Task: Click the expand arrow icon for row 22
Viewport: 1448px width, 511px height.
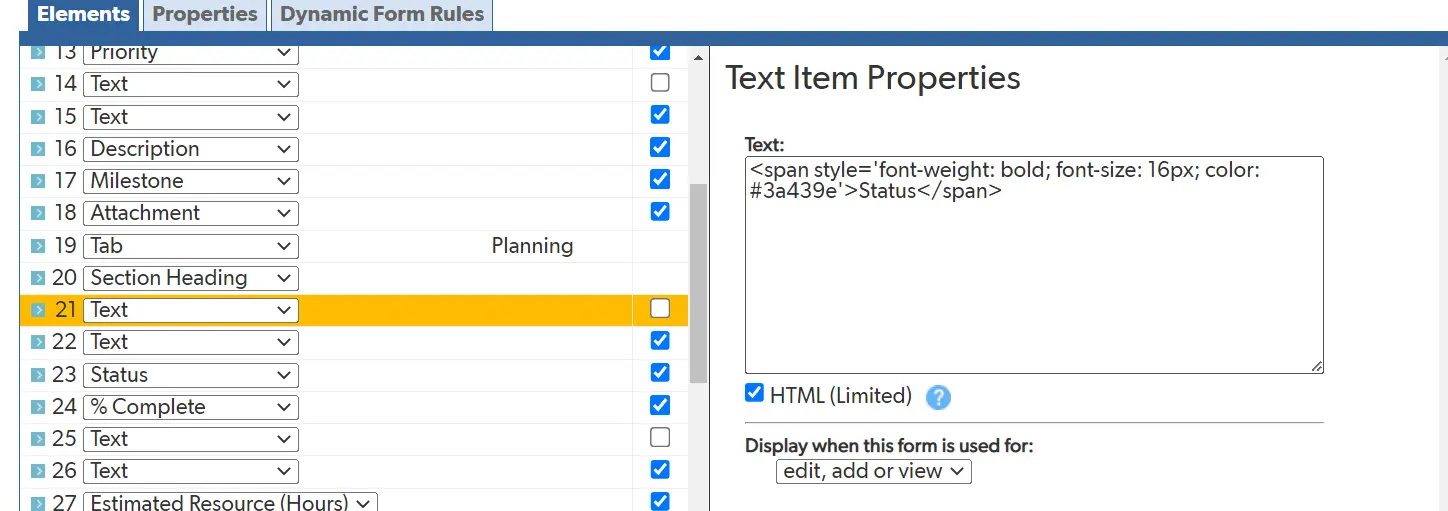Action: [x=38, y=342]
